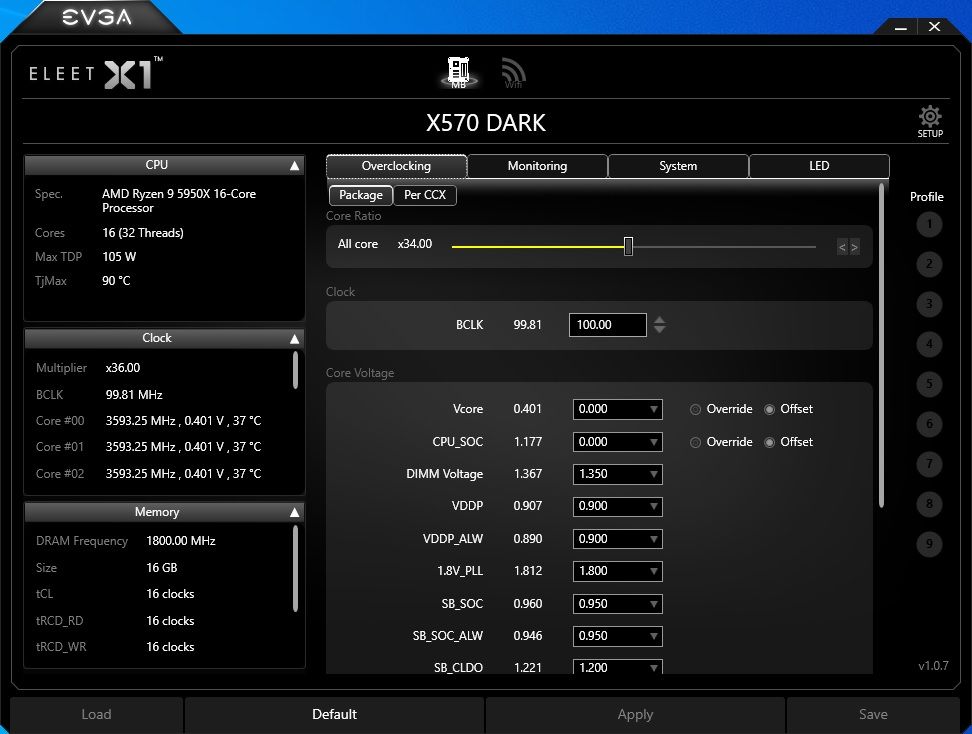Click the AMD Ryzen 9 5950X spec text
This screenshot has height=734, width=972.
pyautogui.click(x=179, y=201)
